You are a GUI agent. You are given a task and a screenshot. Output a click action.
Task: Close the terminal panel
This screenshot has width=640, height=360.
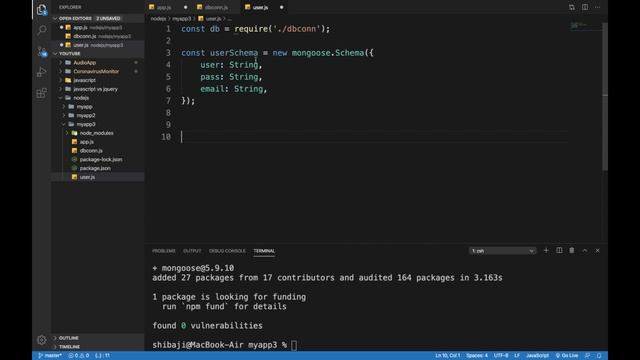coord(598,251)
